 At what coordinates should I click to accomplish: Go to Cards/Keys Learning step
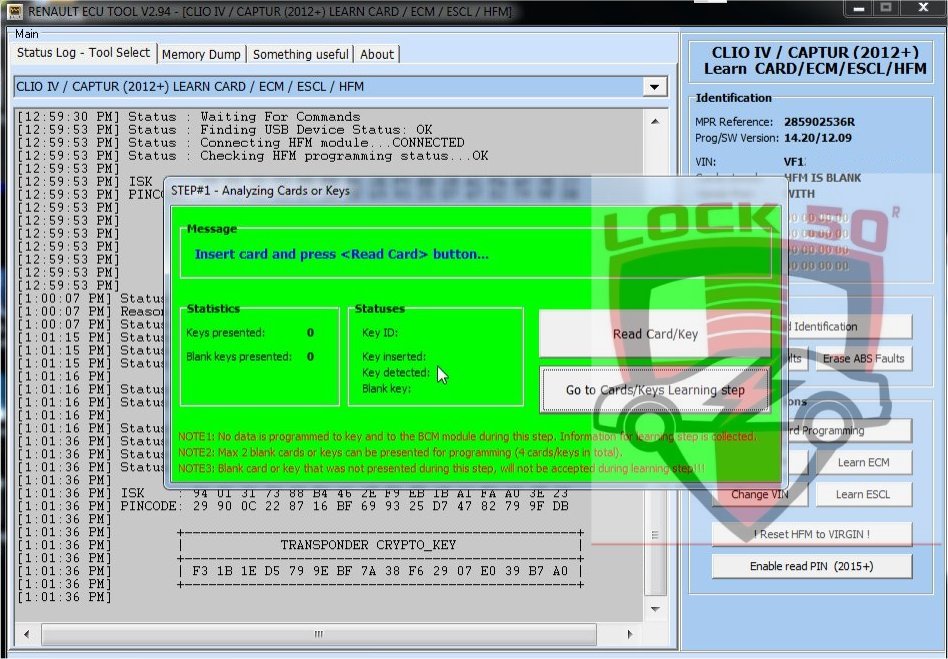655,390
